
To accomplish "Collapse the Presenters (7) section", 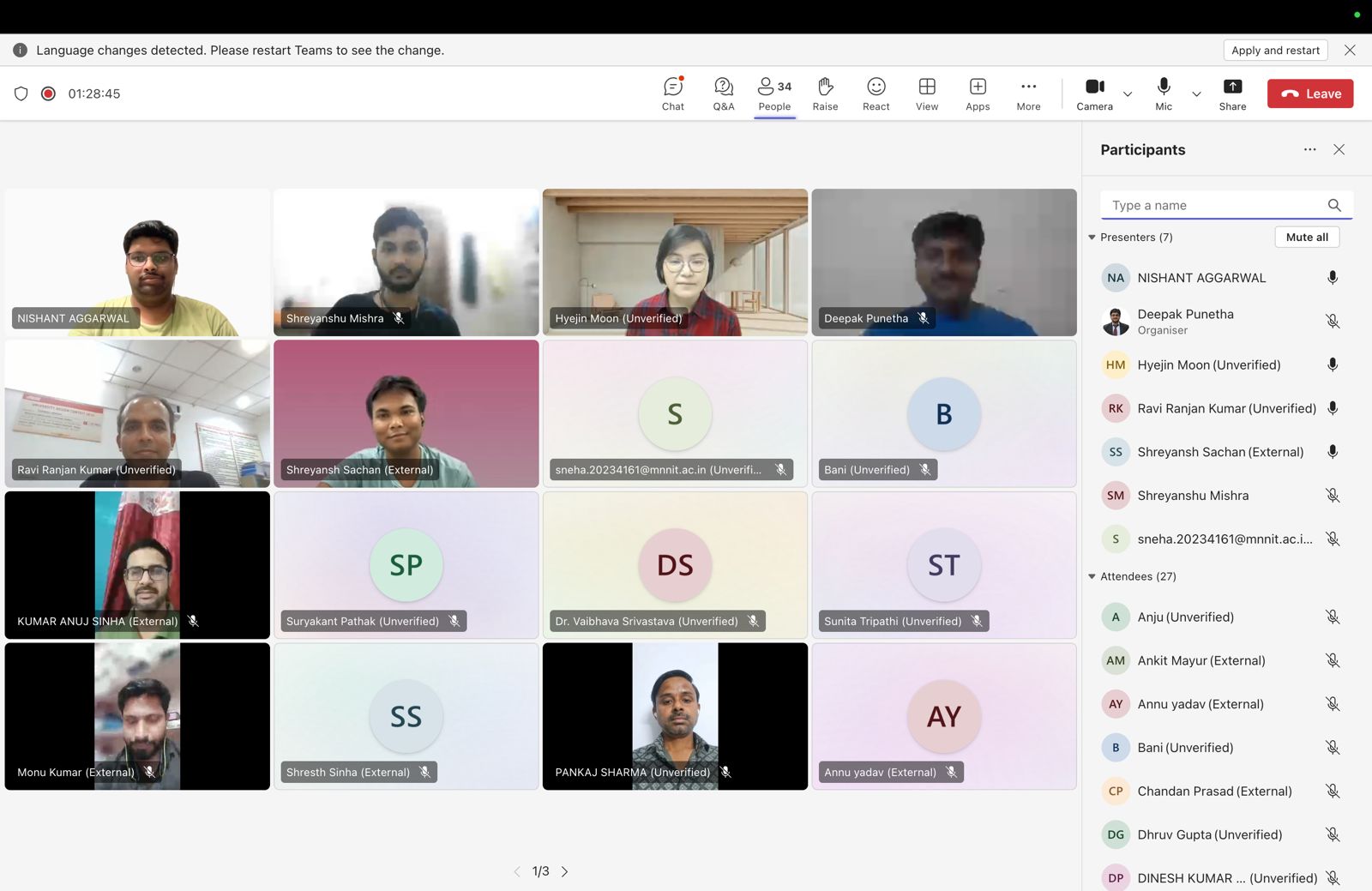I will [1092, 238].
